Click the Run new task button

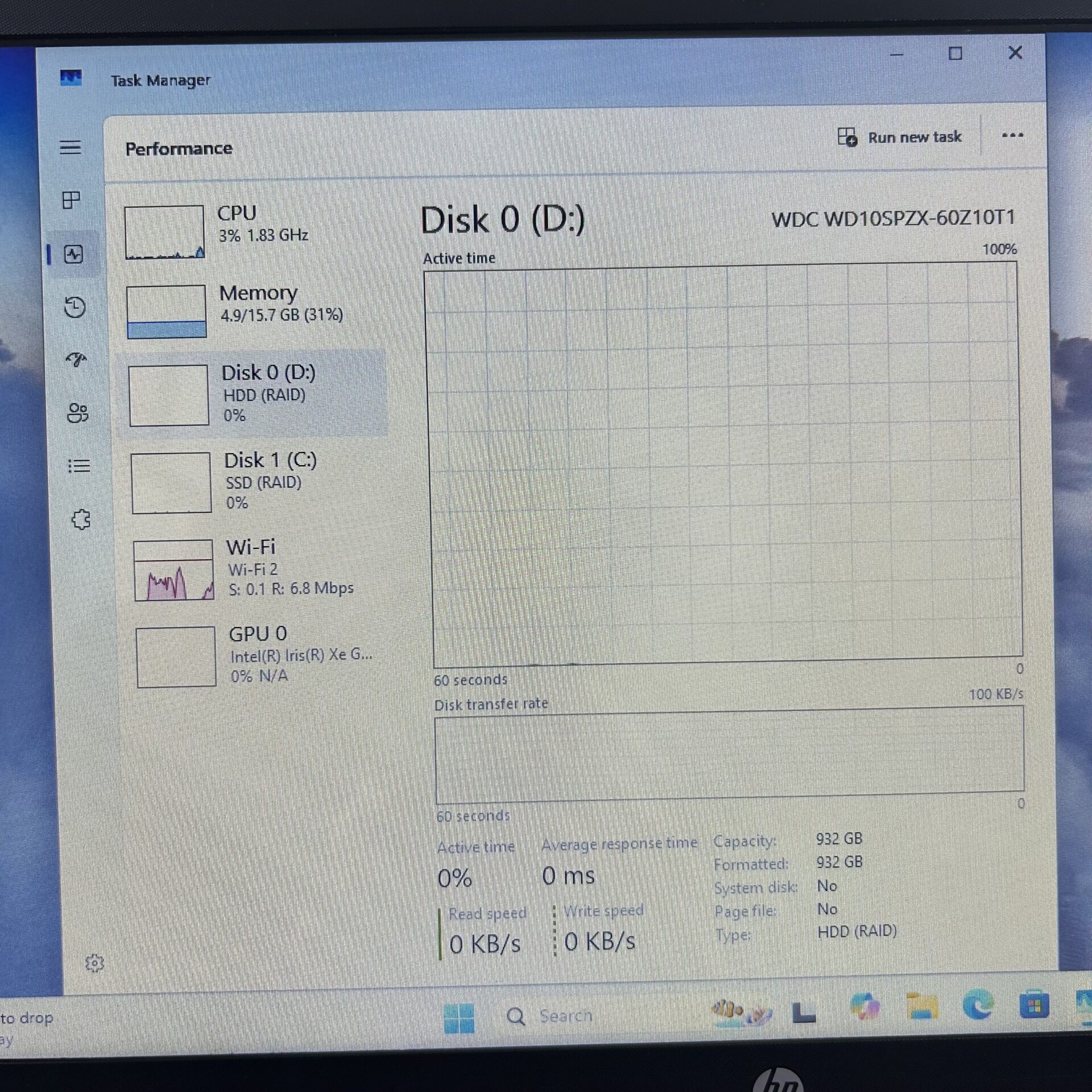899,137
